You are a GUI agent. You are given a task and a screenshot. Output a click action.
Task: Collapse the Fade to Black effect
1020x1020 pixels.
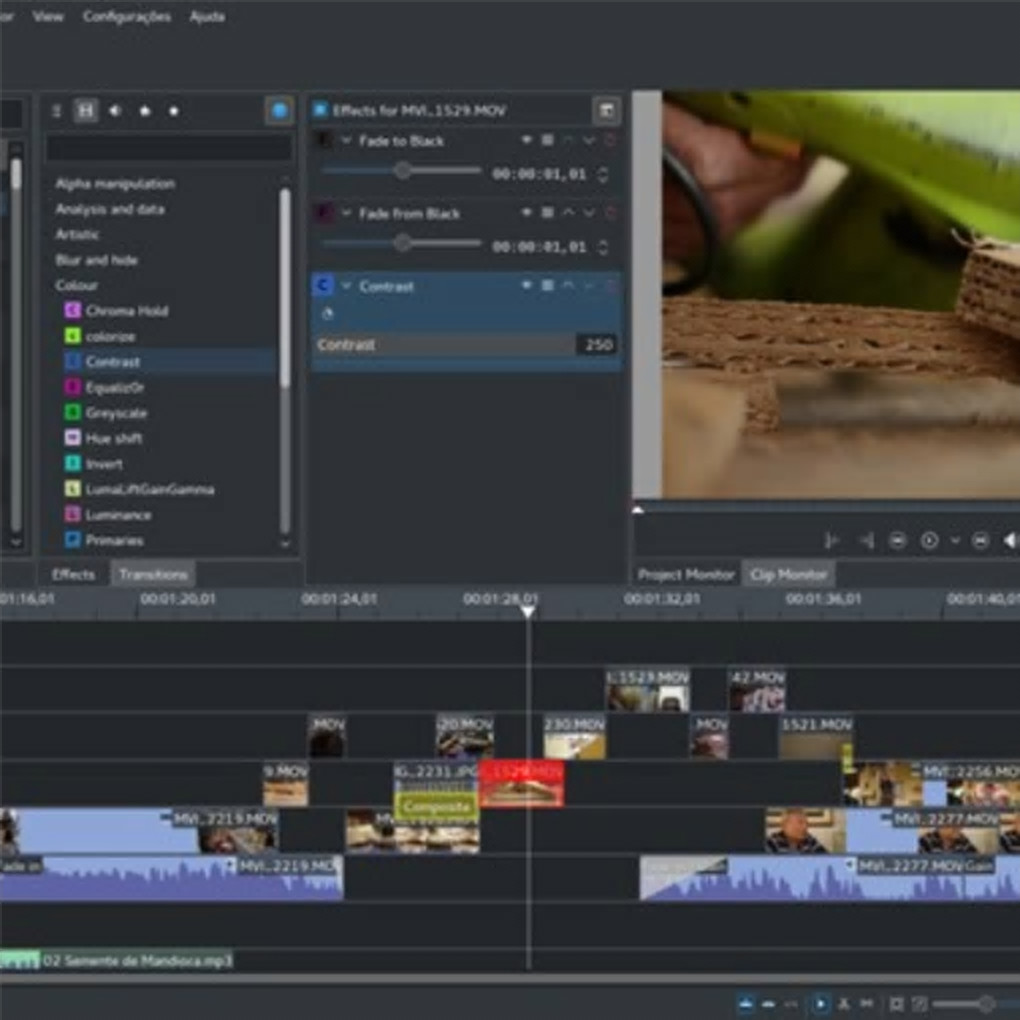click(347, 141)
